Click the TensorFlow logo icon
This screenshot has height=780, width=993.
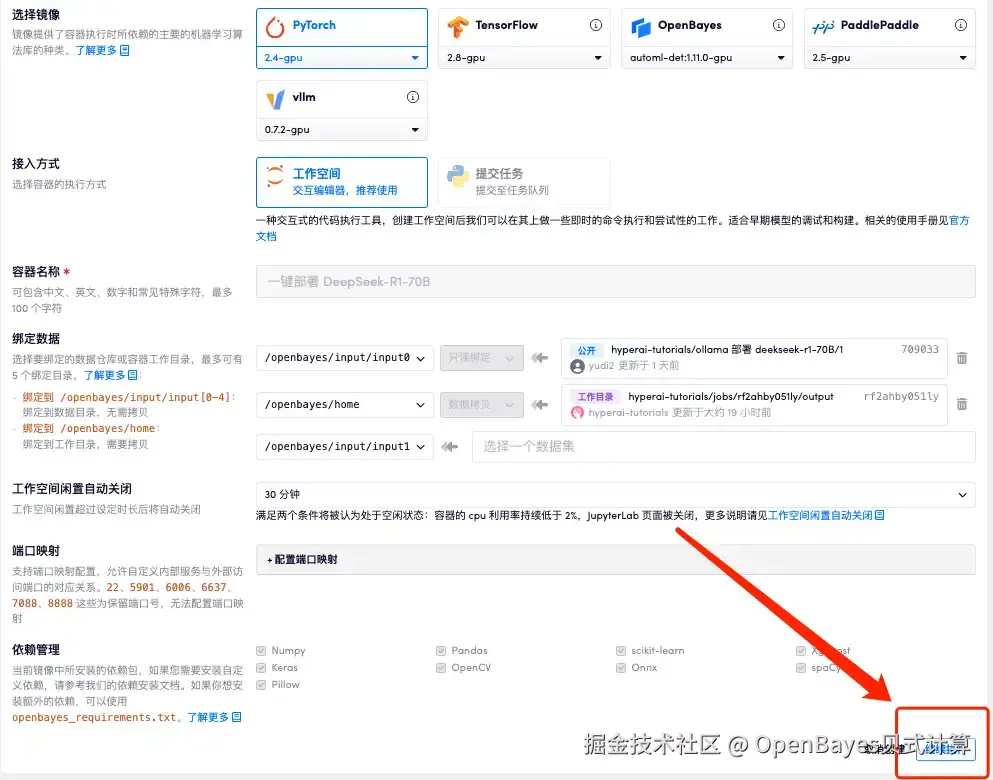click(x=457, y=27)
